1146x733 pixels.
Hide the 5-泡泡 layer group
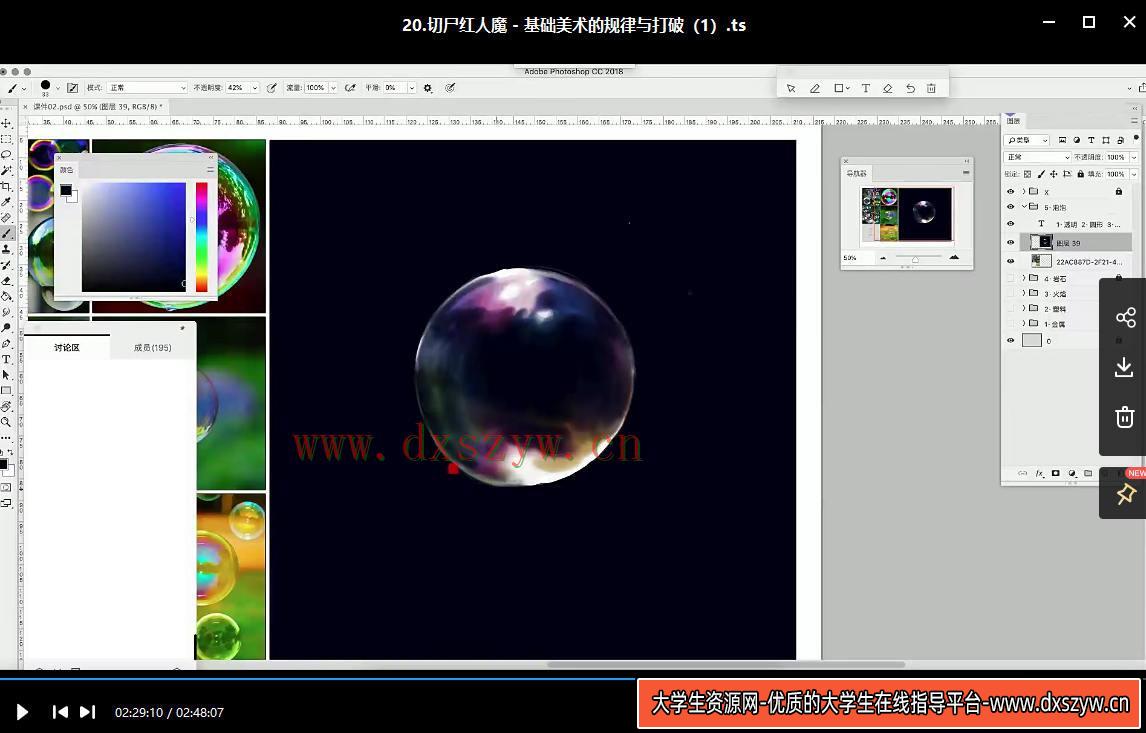(x=1011, y=207)
